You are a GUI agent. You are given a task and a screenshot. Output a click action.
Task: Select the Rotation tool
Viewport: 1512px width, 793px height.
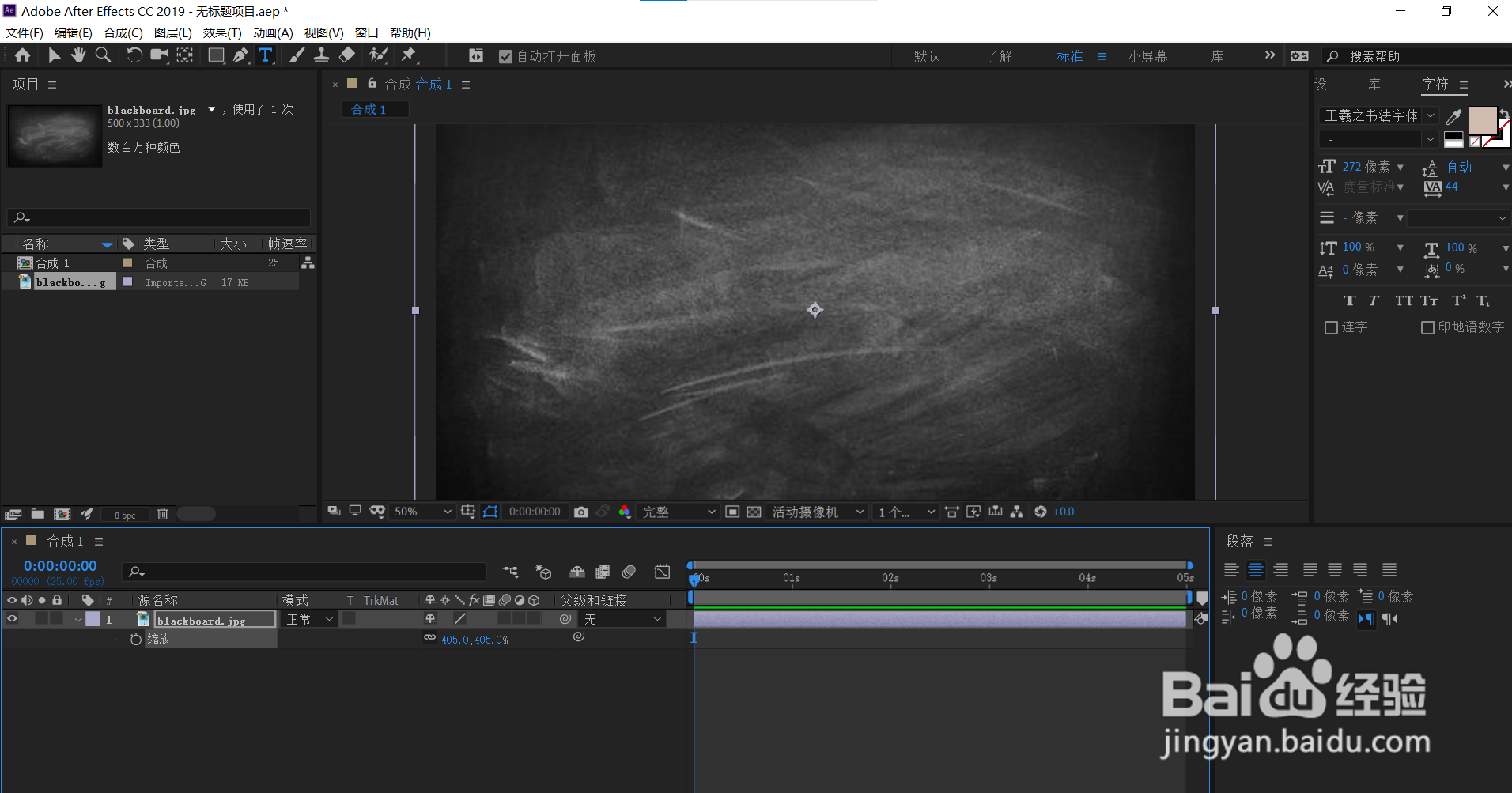[134, 55]
